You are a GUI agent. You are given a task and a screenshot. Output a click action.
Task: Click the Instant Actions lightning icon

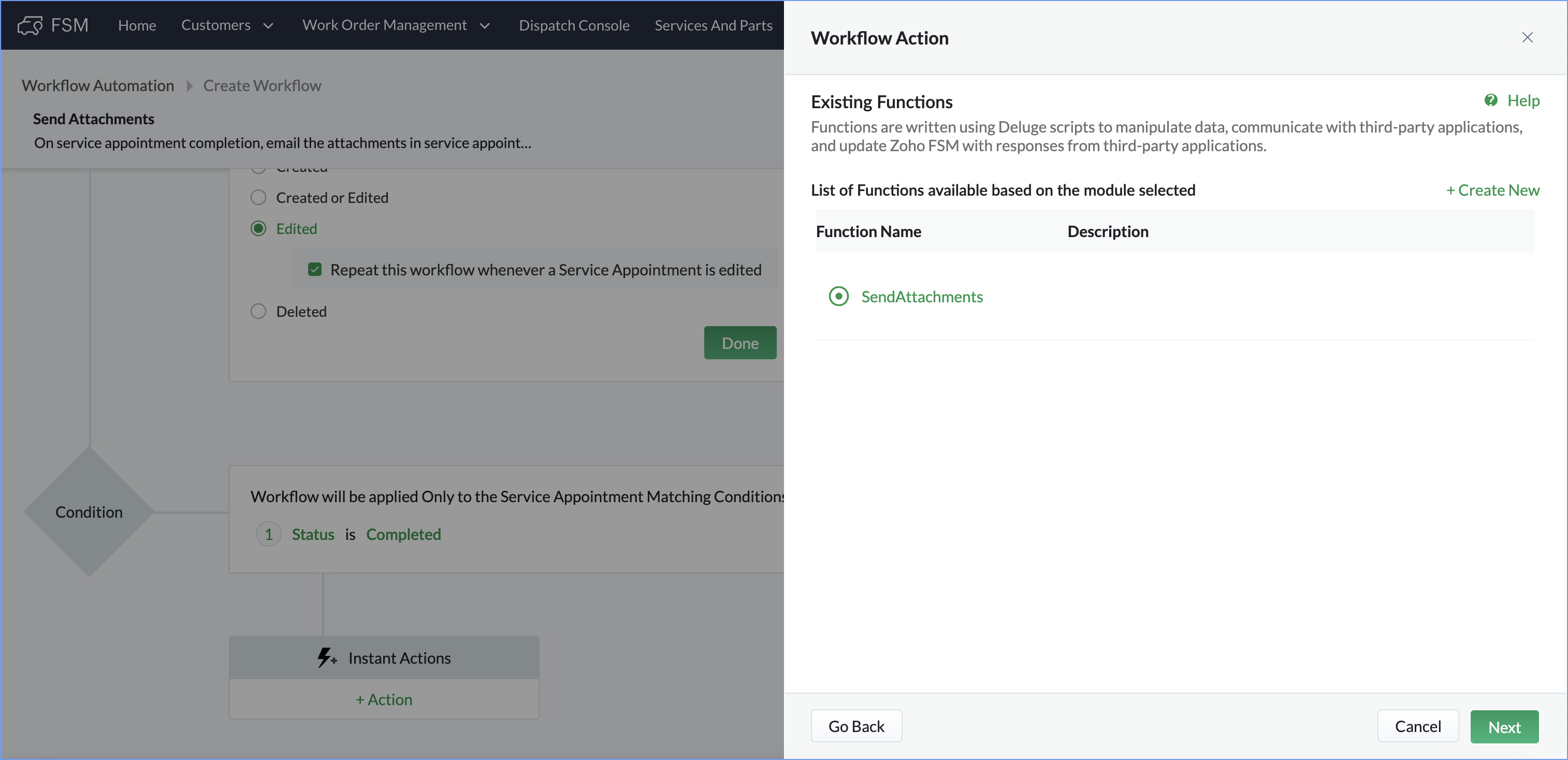pyautogui.click(x=326, y=658)
